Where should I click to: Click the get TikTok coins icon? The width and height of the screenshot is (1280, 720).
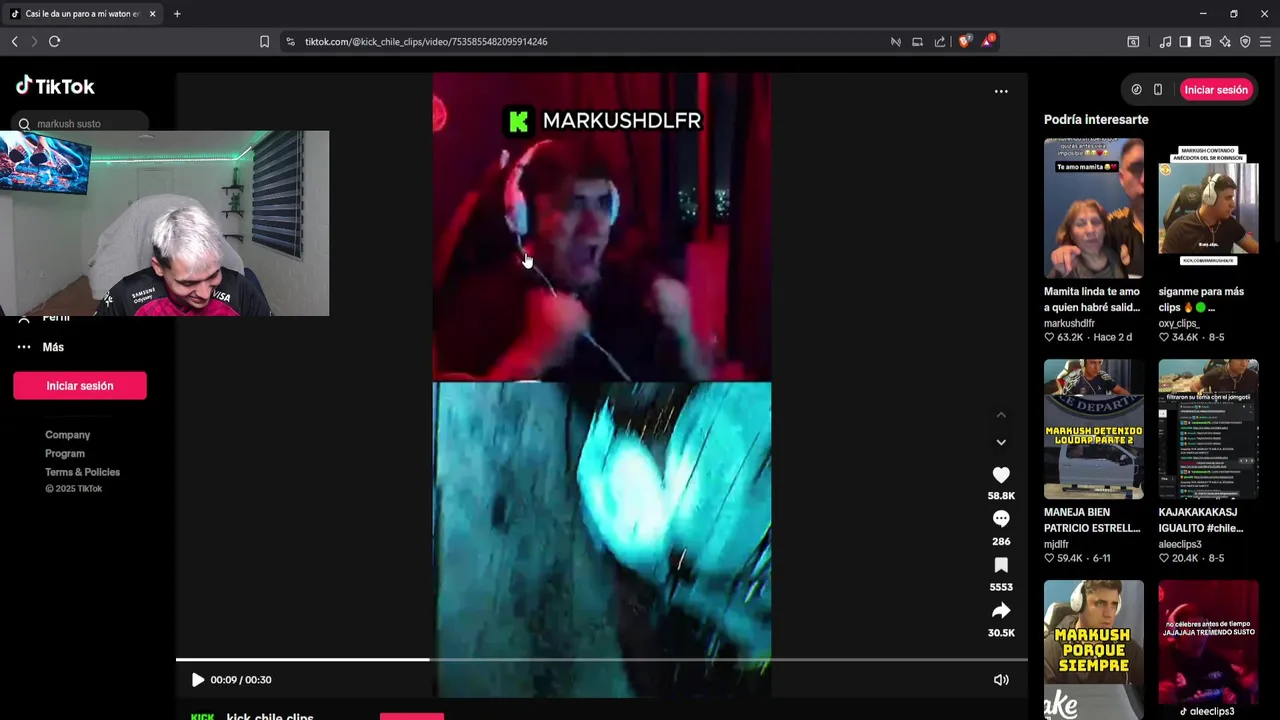pos(1136,90)
